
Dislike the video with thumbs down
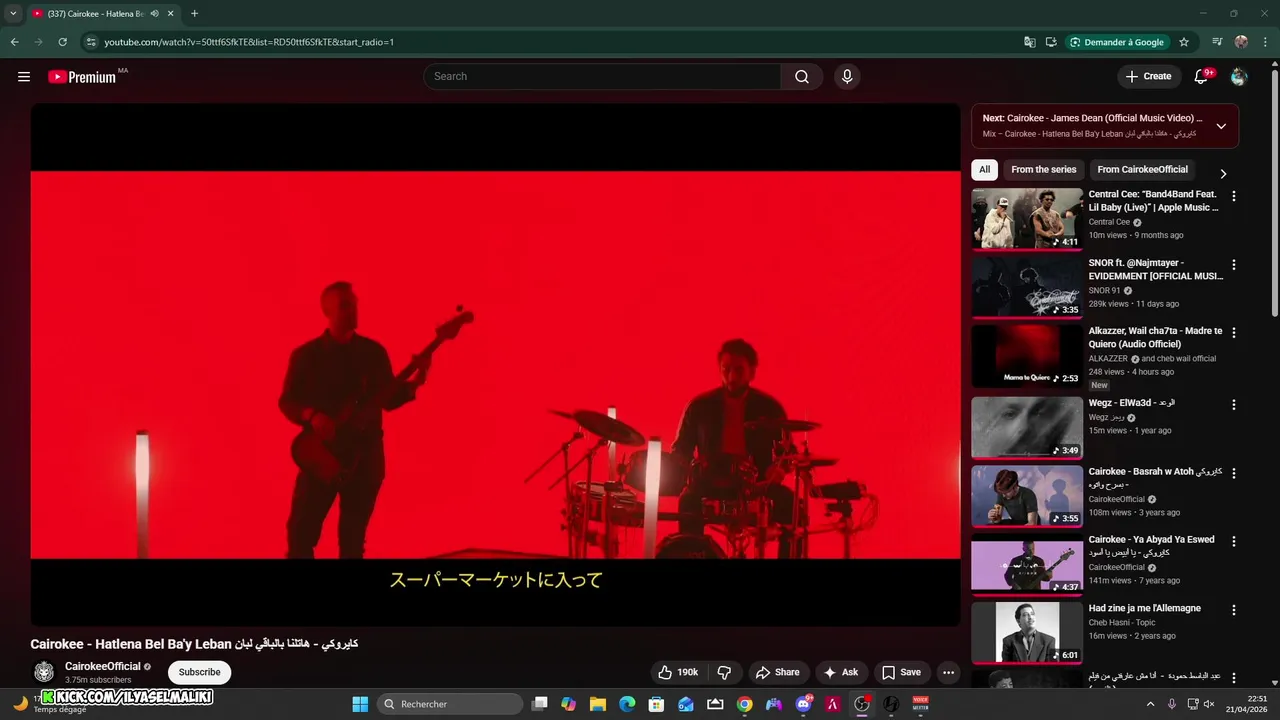click(x=725, y=672)
